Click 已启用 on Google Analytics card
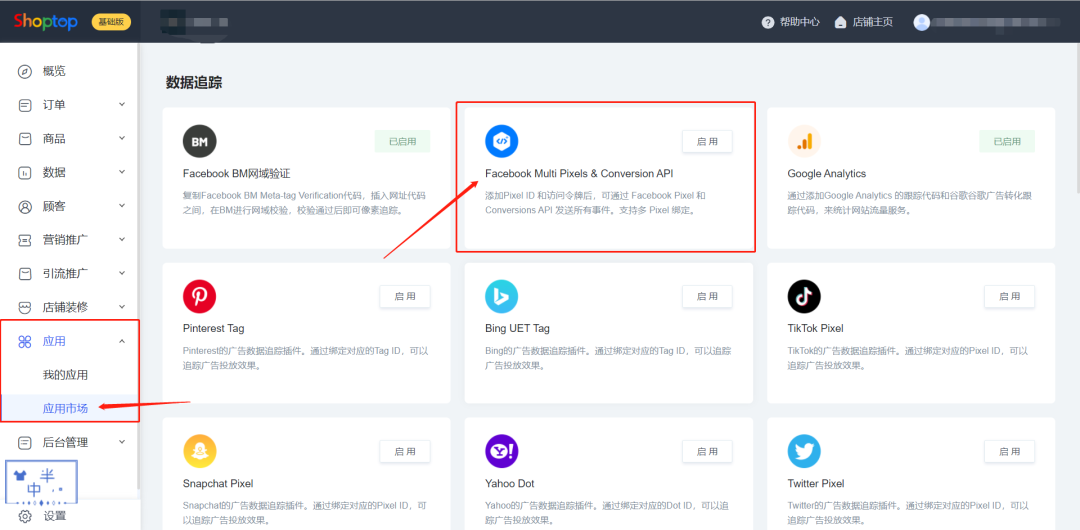The height and width of the screenshot is (530, 1080). click(1007, 141)
